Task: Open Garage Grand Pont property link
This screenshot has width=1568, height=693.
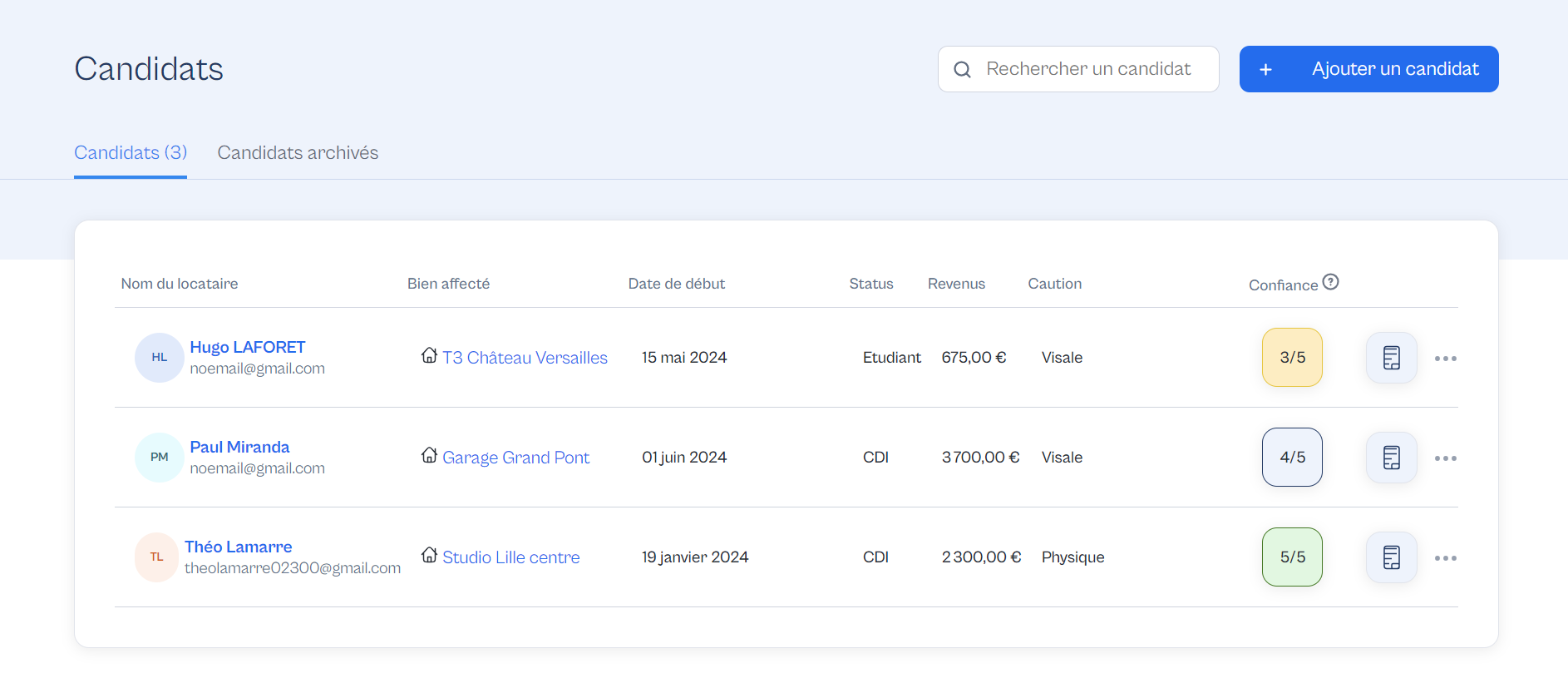Action: pos(515,458)
